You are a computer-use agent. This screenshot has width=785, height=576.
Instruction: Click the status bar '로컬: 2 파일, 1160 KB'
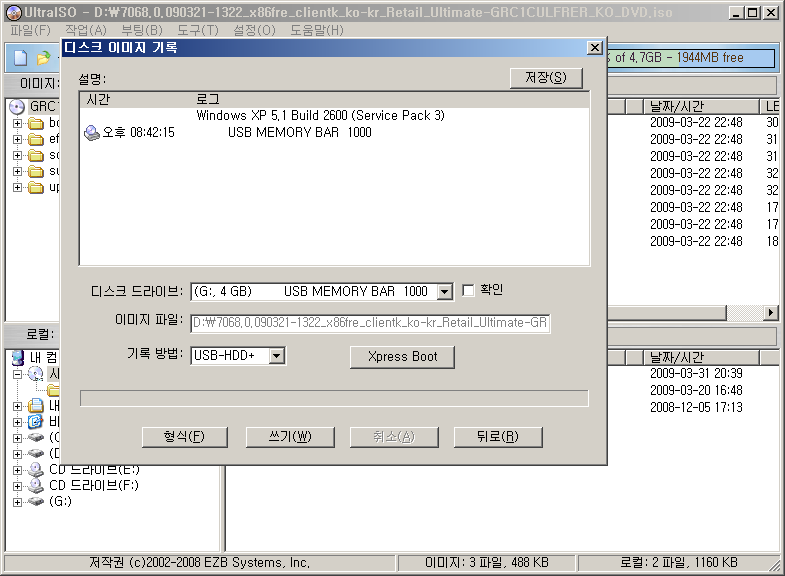point(679,563)
